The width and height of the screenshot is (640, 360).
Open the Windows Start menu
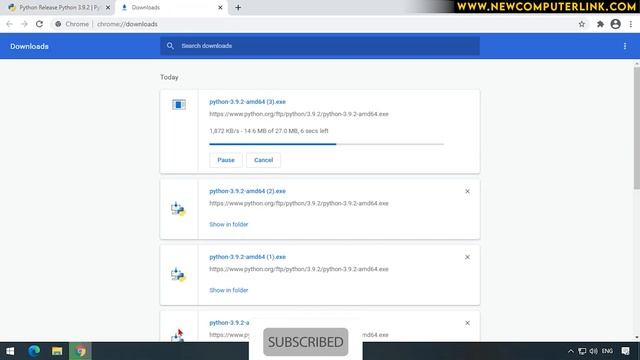10,351
